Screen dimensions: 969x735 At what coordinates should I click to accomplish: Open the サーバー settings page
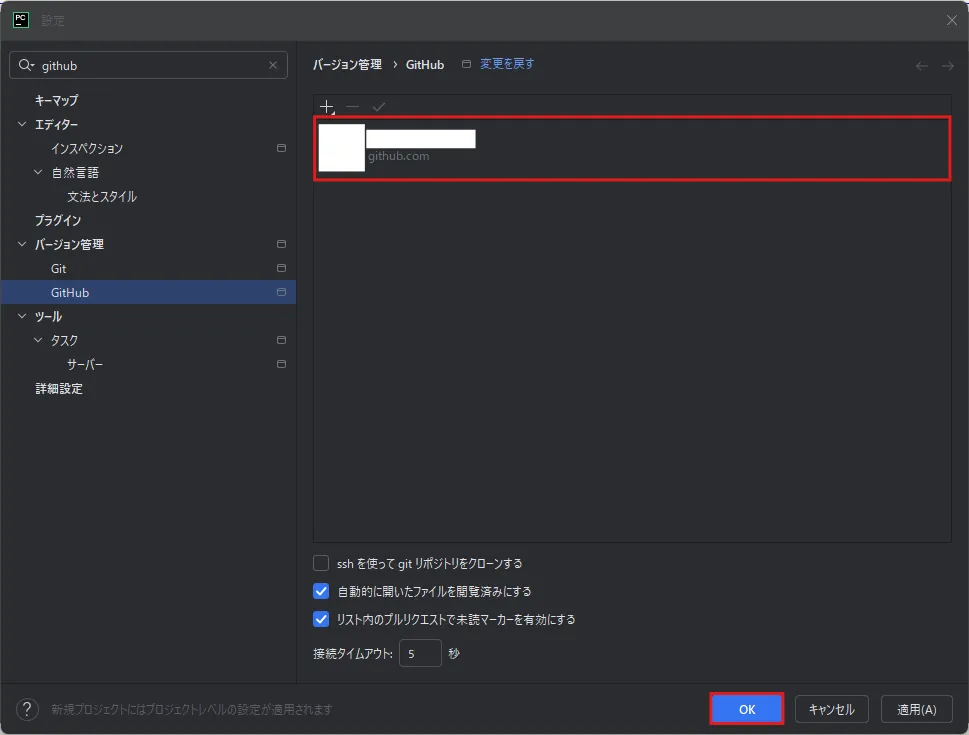tap(85, 364)
